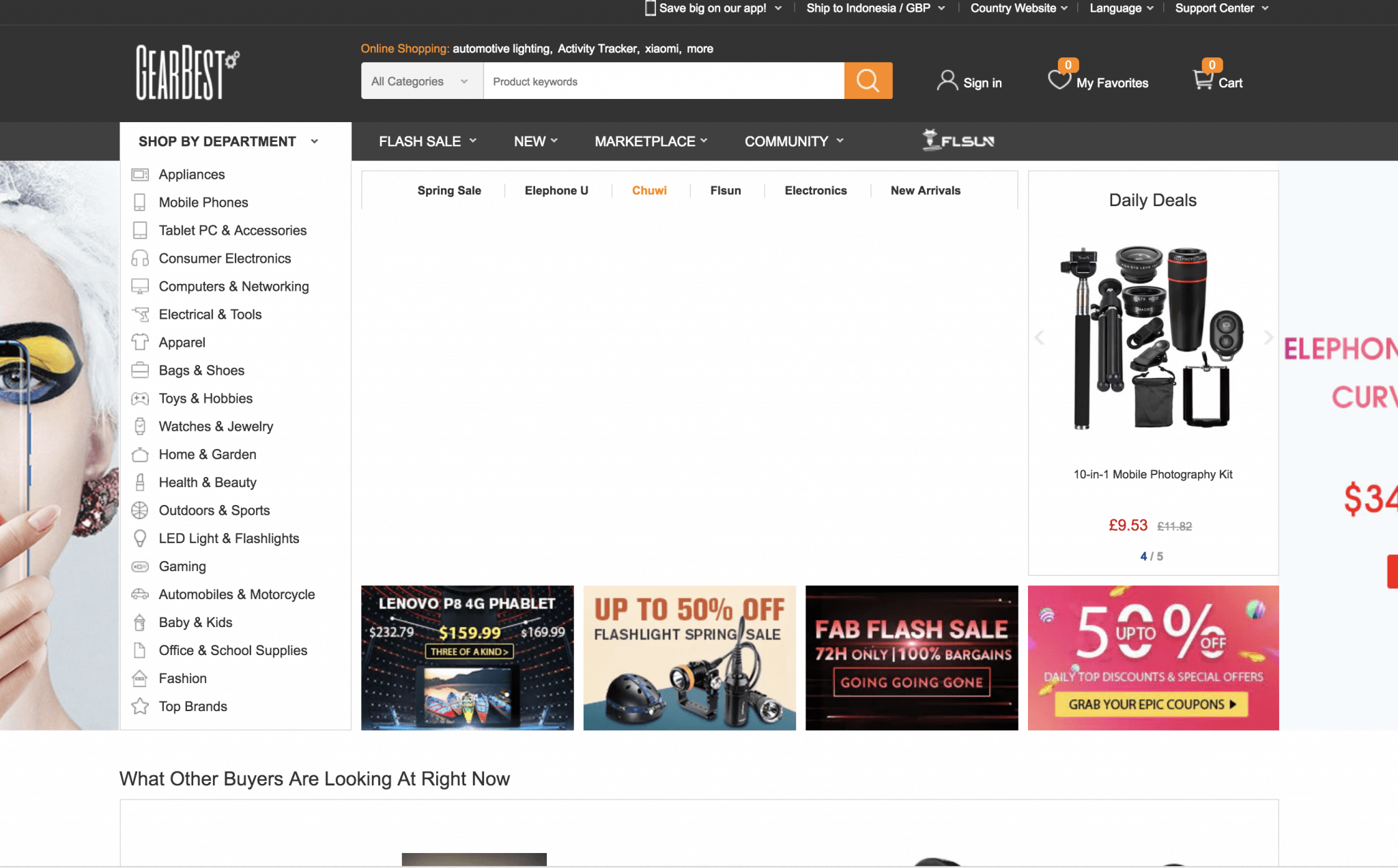Click the GearBest logo
Image resolution: width=1398 pixels, height=868 pixels.
(188, 72)
